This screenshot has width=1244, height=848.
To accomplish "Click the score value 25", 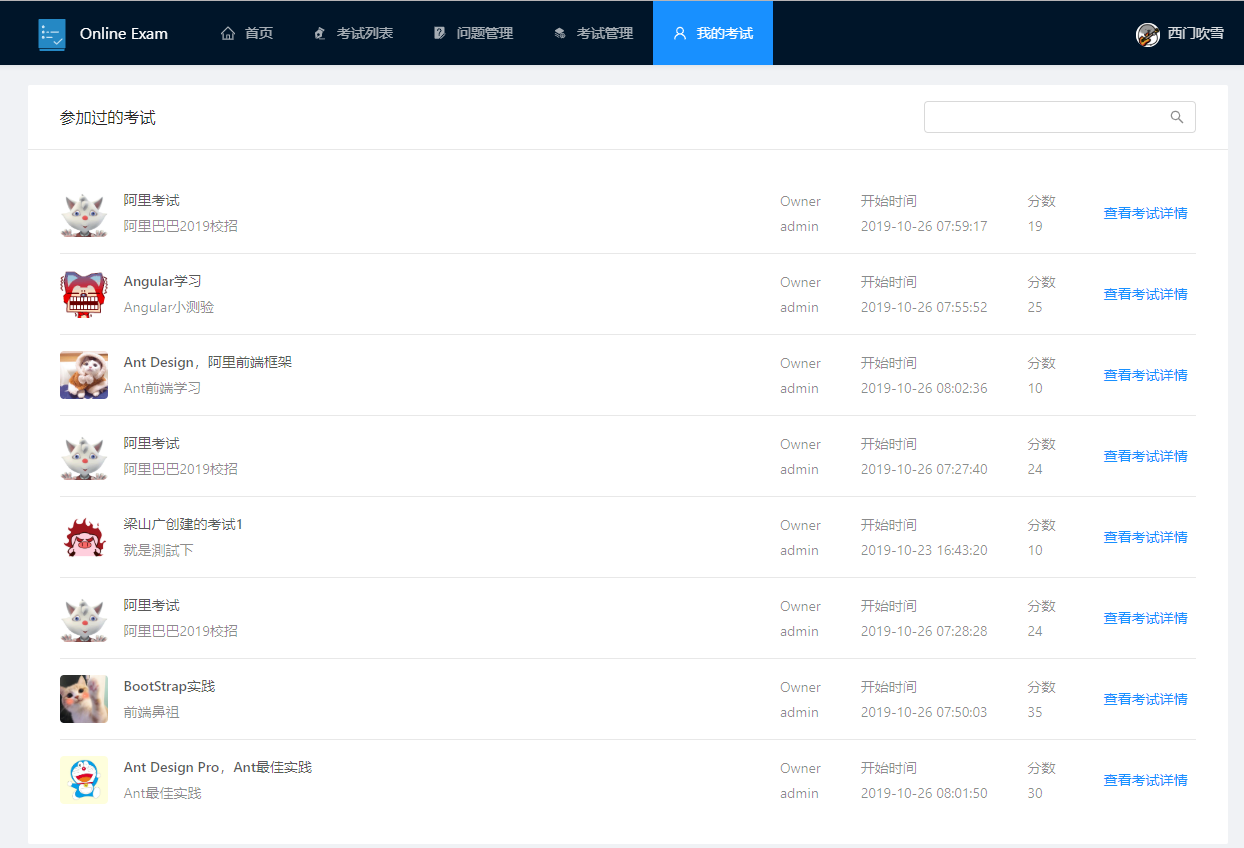I will [1035, 307].
